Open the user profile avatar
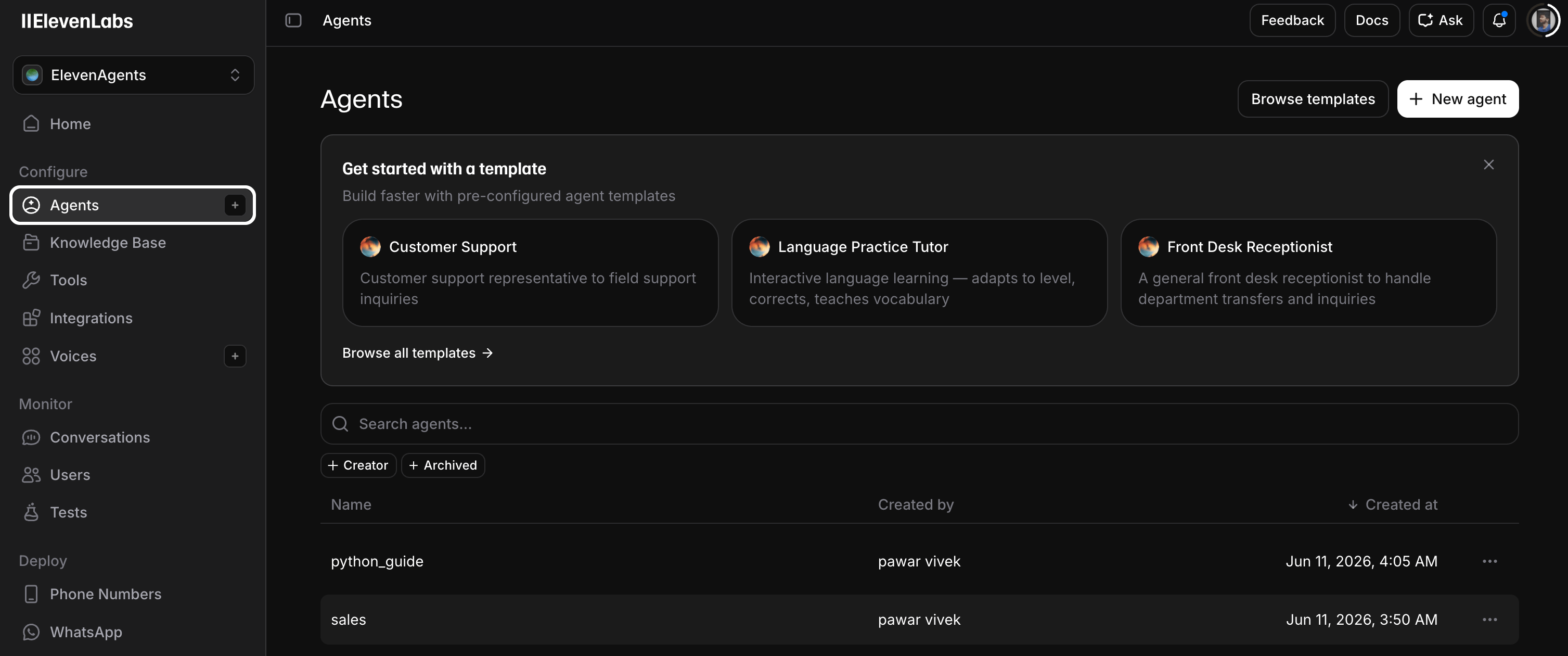The height and width of the screenshot is (656, 1568). 1543,21
